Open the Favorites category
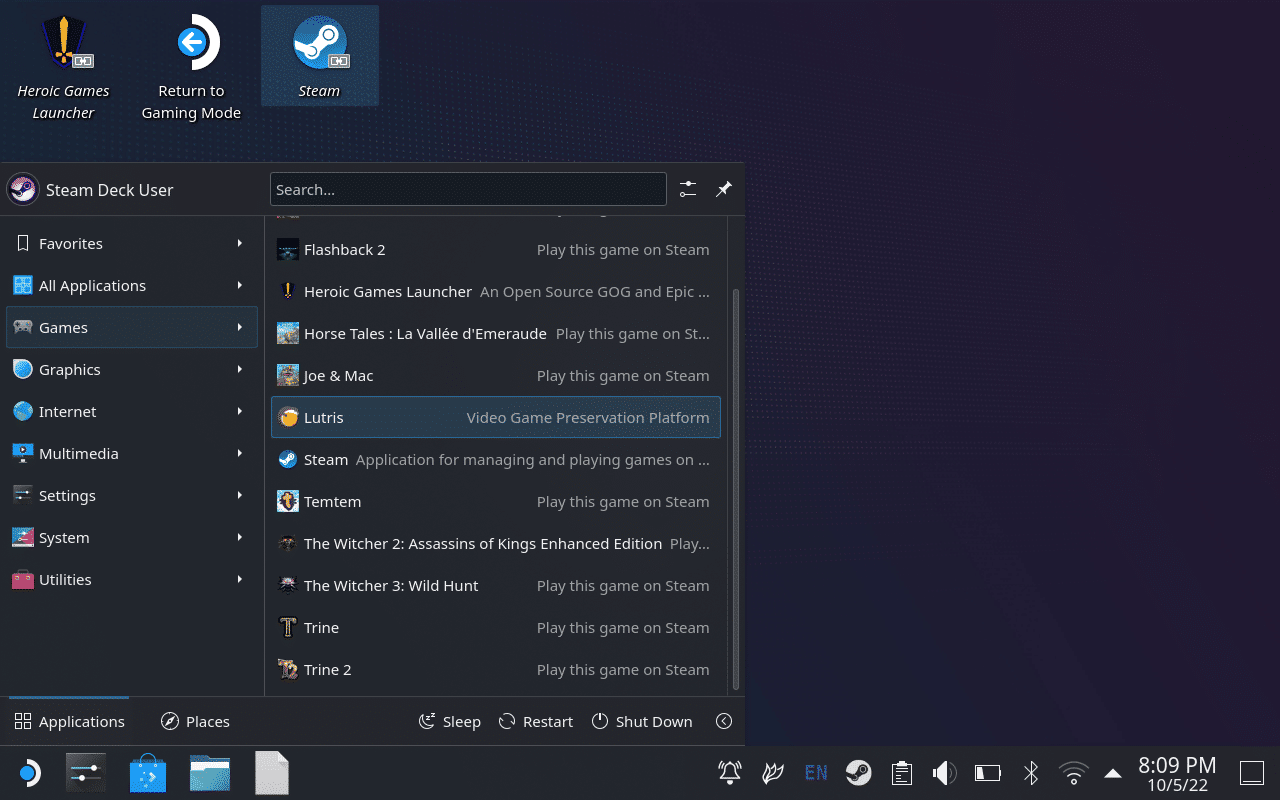Viewport: 1280px width, 800px height. click(132, 243)
